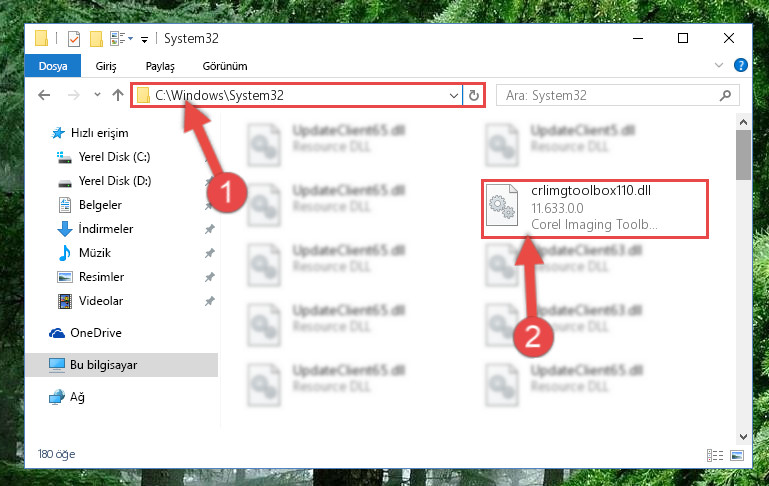Open the Dosya menu tab

[x=53, y=66]
